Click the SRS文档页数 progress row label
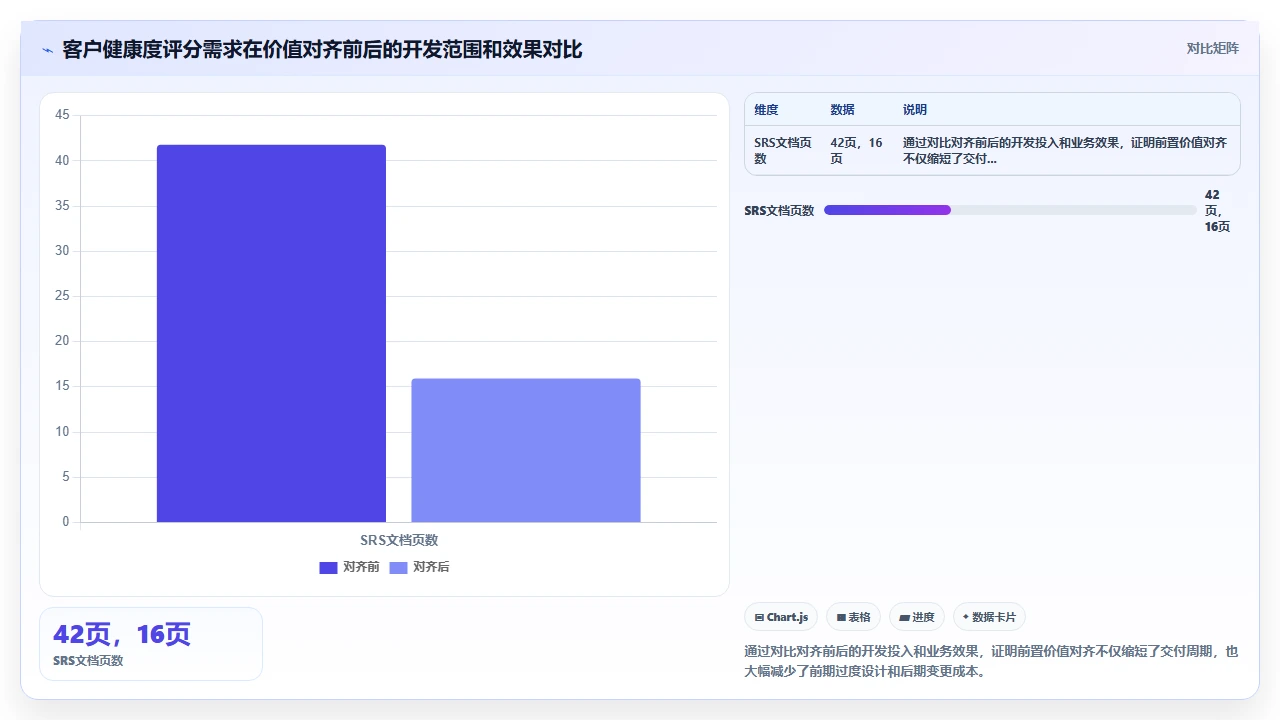Viewport: 1280px width, 720px height. (x=779, y=211)
